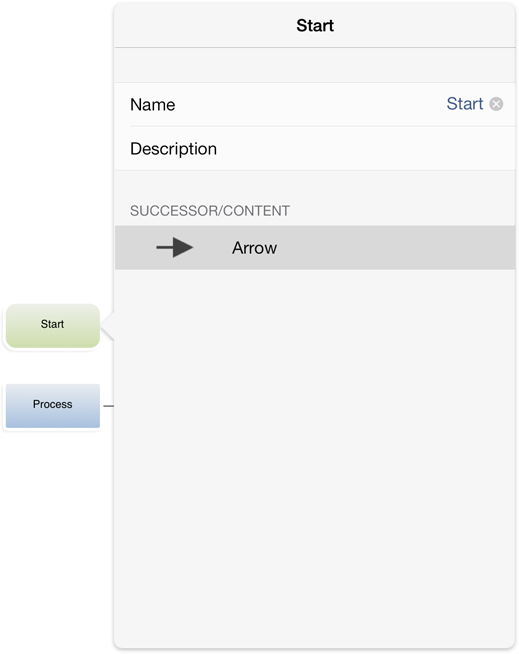Click the arrow icon in successor list
Viewport: 519px width, 654px height.
click(174, 248)
